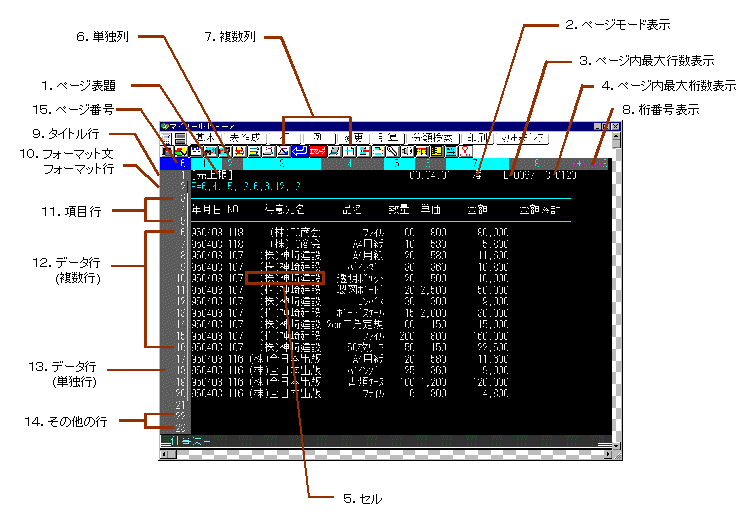Image resolution: width=752 pixels, height=520 pixels.
Task: Select the blue page number cell
Action: pos(176,164)
